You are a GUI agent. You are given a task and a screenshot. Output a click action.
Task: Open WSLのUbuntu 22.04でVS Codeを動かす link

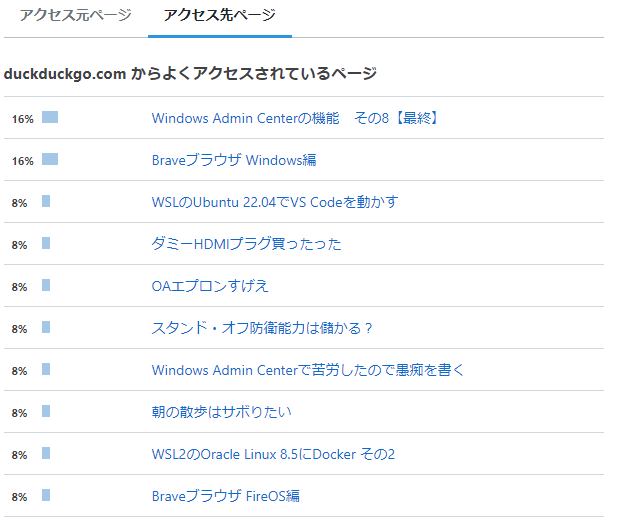pos(275,202)
